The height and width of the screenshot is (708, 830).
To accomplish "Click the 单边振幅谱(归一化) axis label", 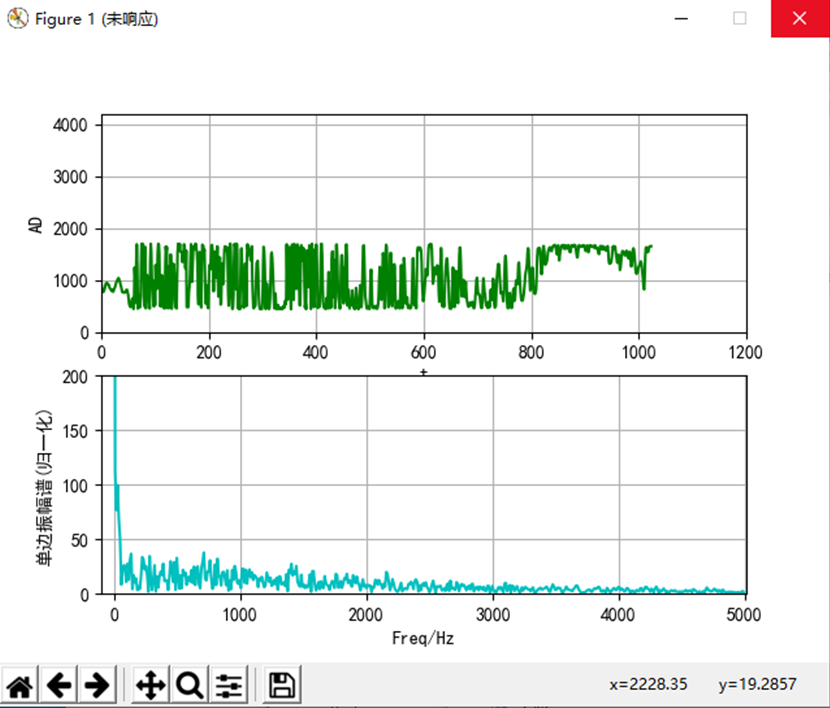I will [x=44, y=488].
